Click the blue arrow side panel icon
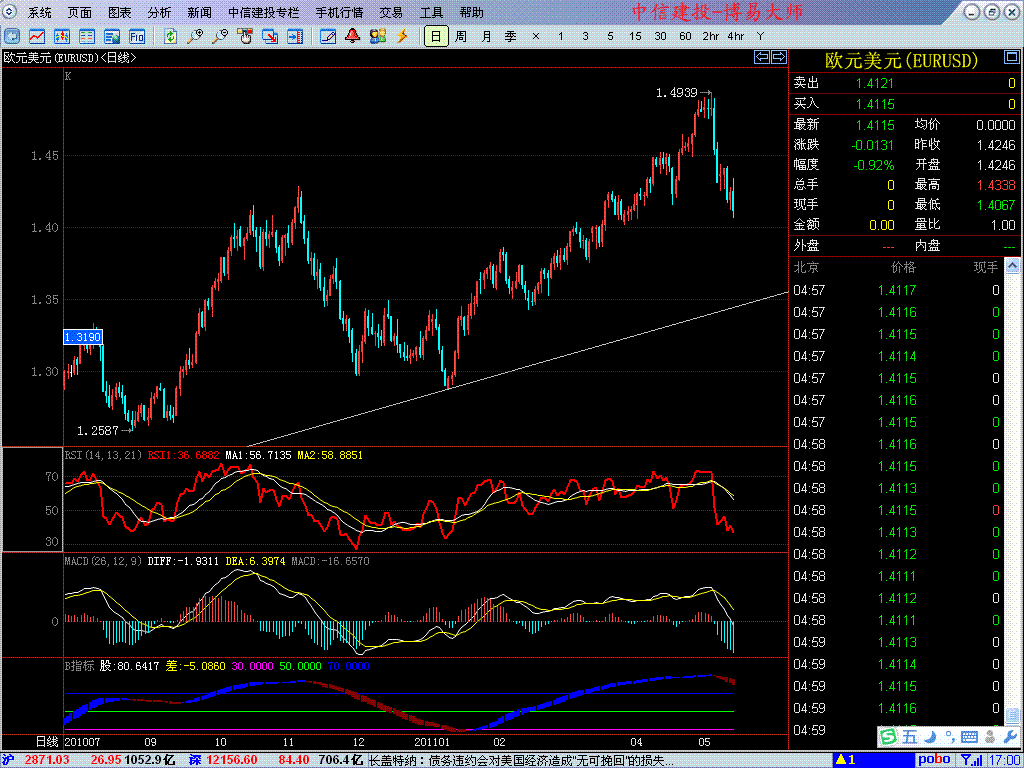Image resolution: width=1024 pixels, height=768 pixels. (x=295, y=36)
